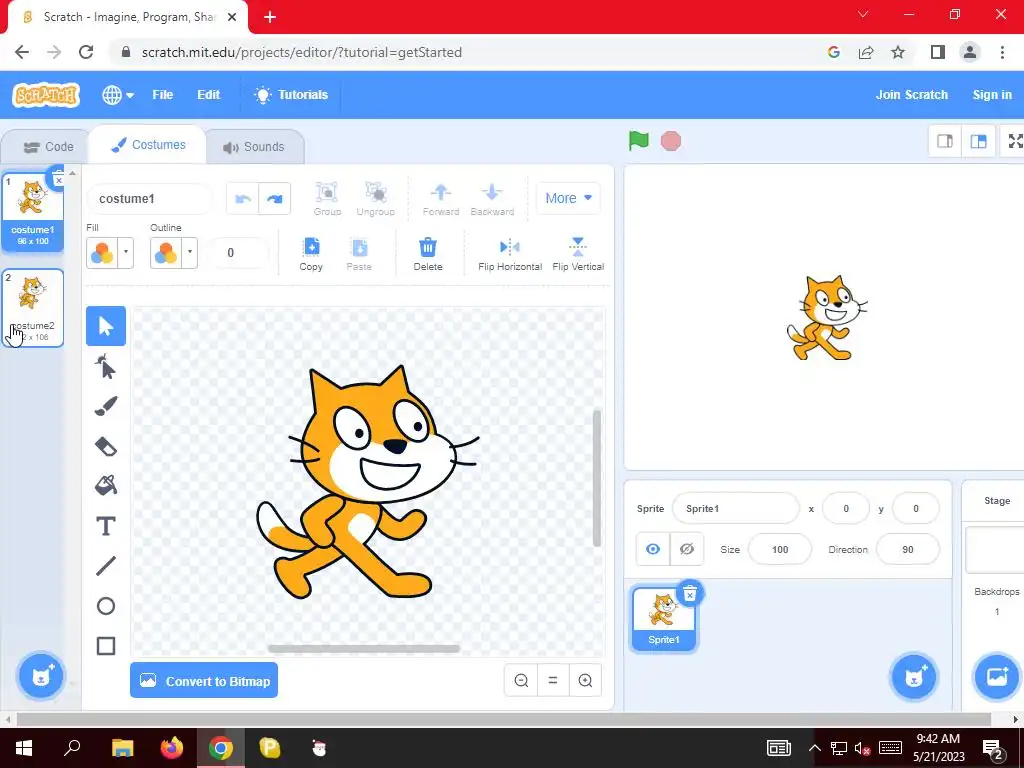Open the Fill color dropdown arrow
This screenshot has height=768, width=1024.
click(125, 252)
